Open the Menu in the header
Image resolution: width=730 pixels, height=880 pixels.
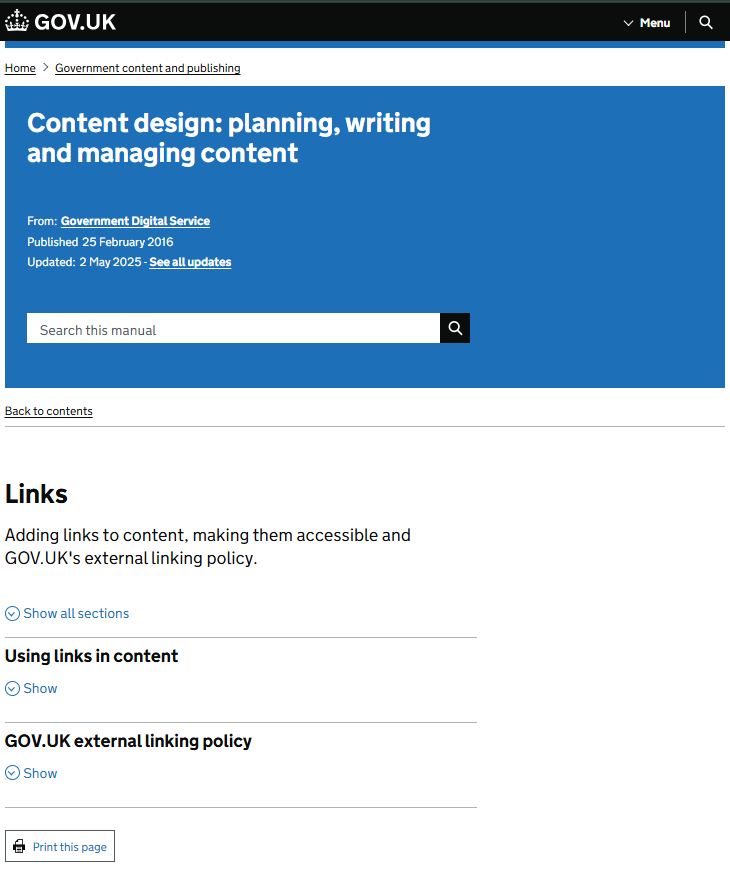pyautogui.click(x=654, y=22)
